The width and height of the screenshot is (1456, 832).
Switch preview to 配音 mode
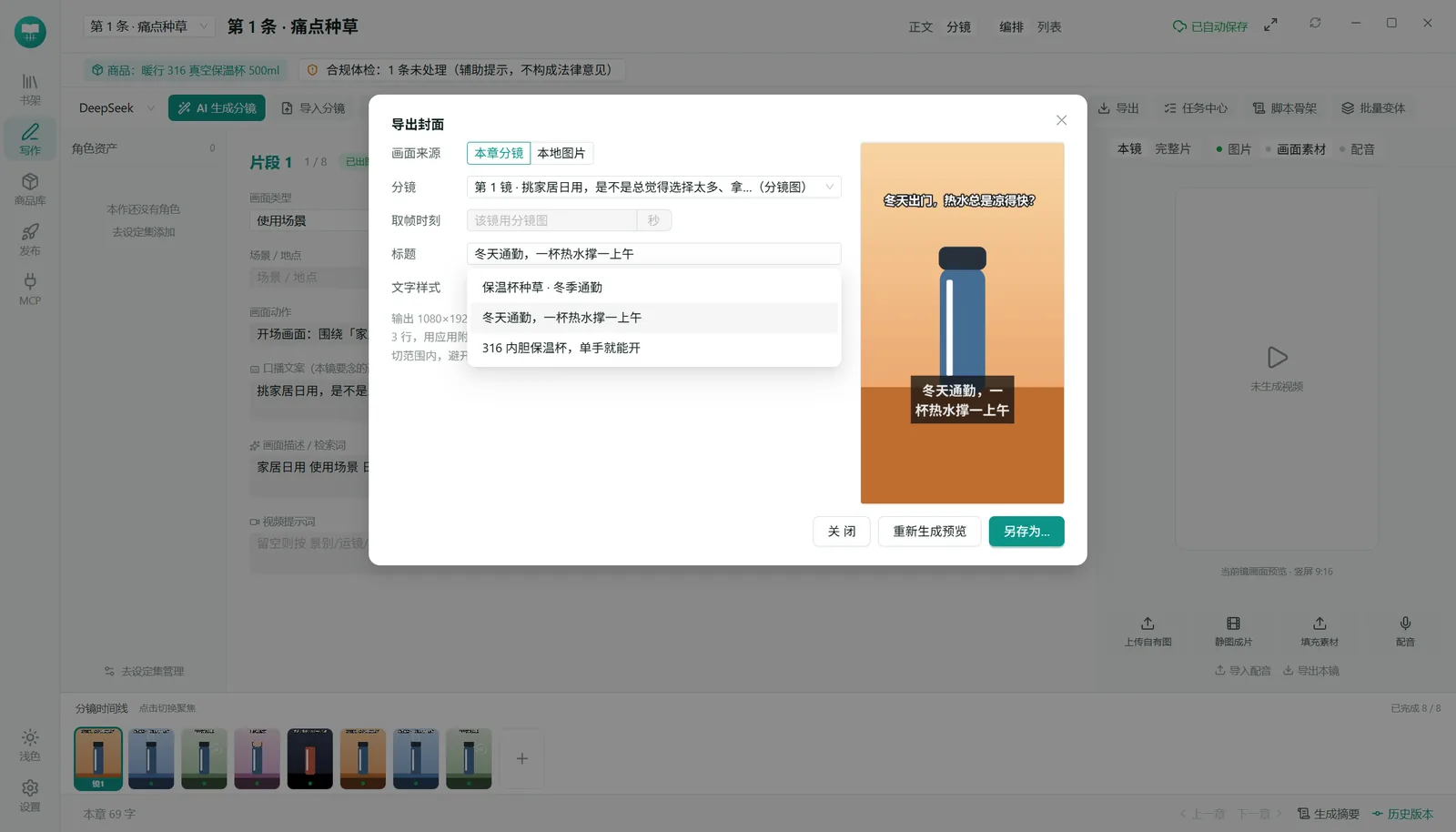[x=1357, y=149]
